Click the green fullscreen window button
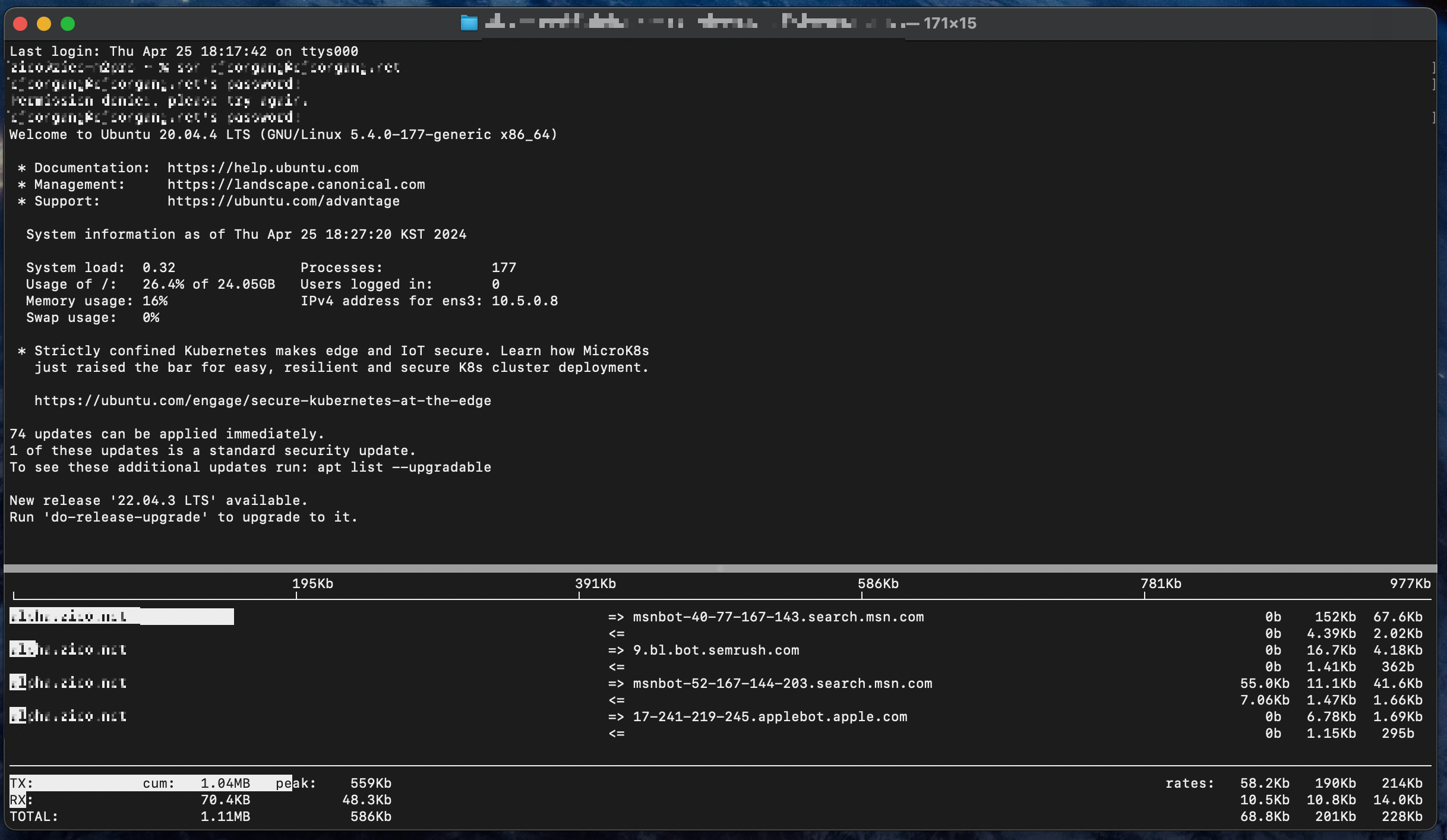 coord(68,24)
